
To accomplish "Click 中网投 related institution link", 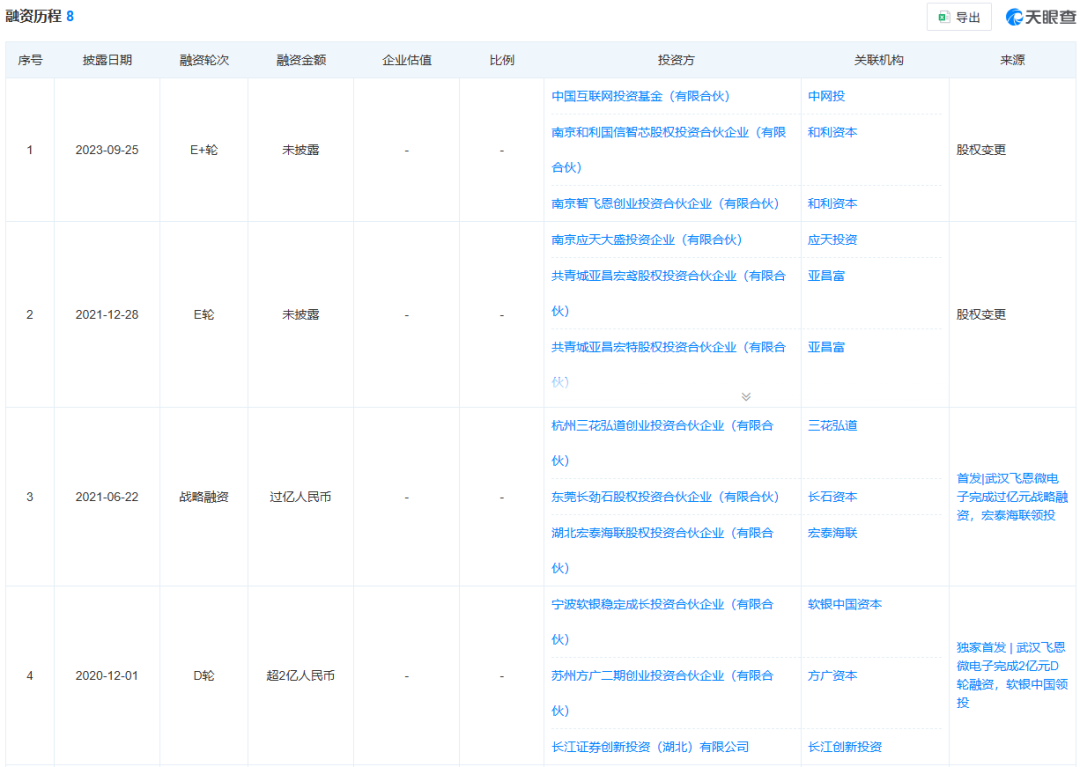I will tap(826, 96).
